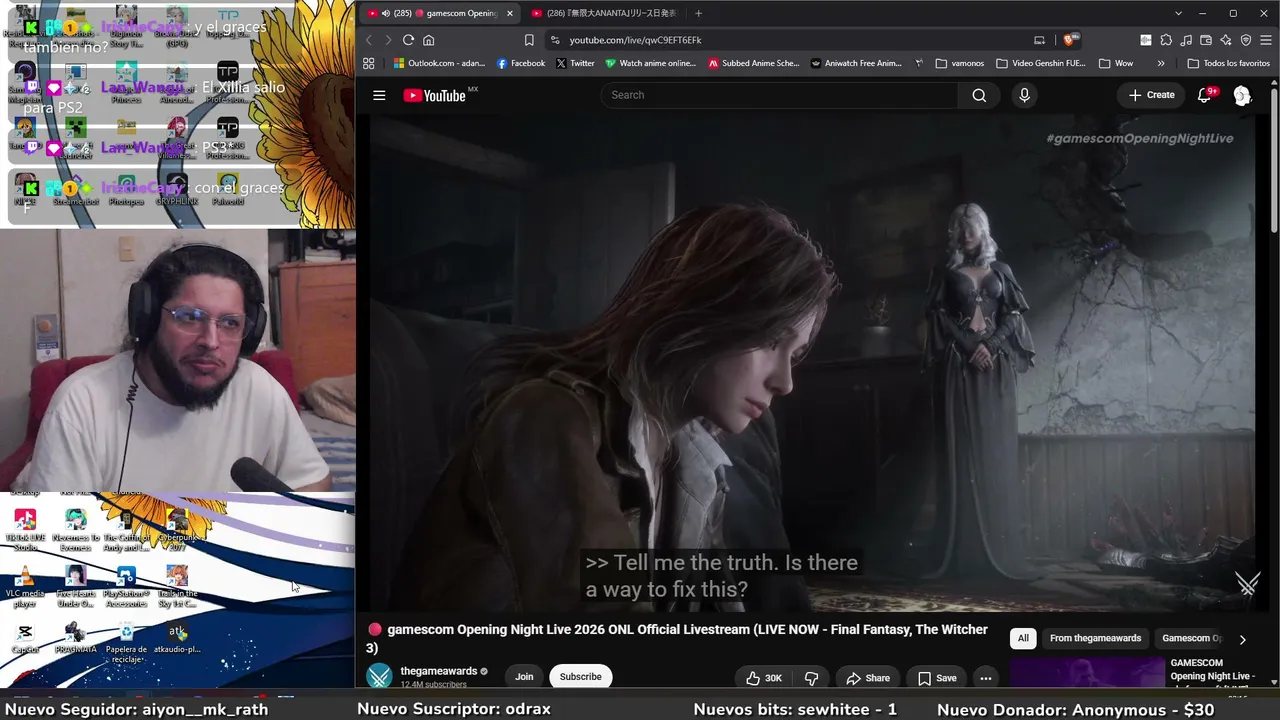Open the browser wallet icon

(x=1206, y=40)
